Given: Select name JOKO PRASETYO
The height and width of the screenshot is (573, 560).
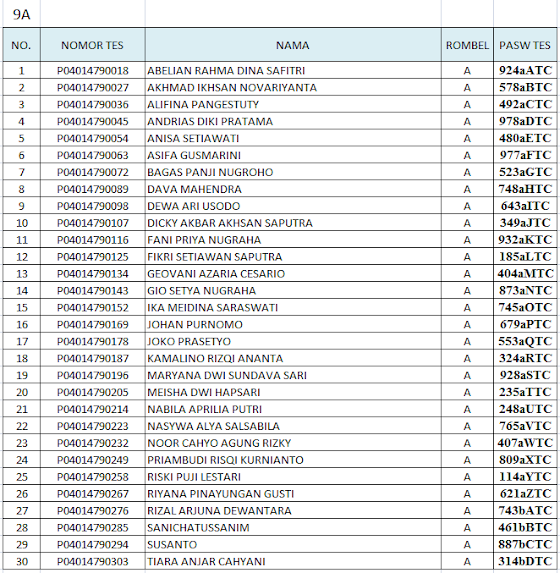Looking at the screenshot, I should point(189,342).
